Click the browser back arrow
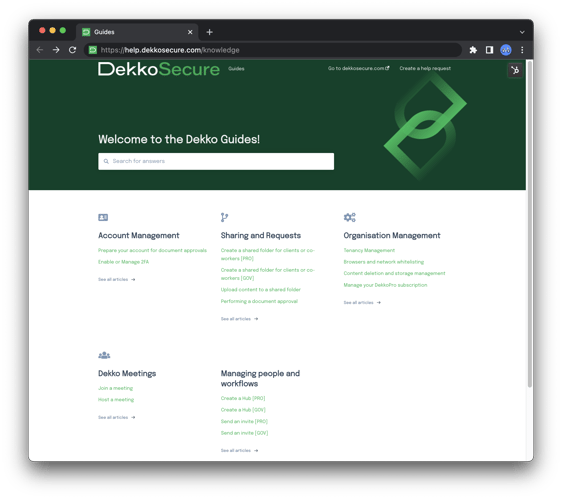This screenshot has height=499, width=562. (x=40, y=50)
